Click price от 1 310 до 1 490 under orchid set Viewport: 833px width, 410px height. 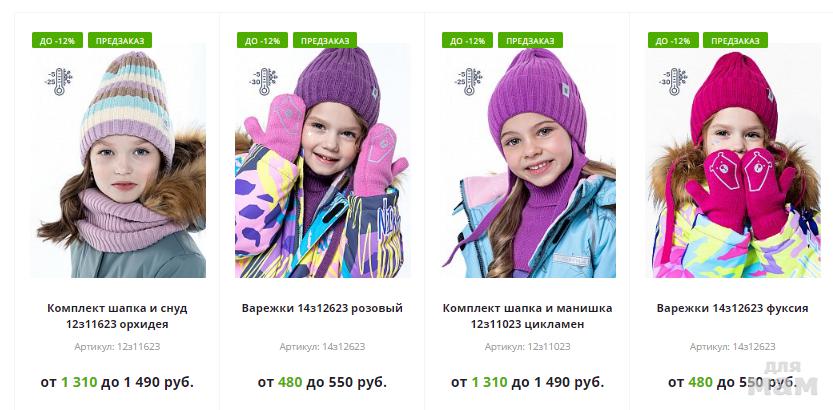tap(117, 382)
